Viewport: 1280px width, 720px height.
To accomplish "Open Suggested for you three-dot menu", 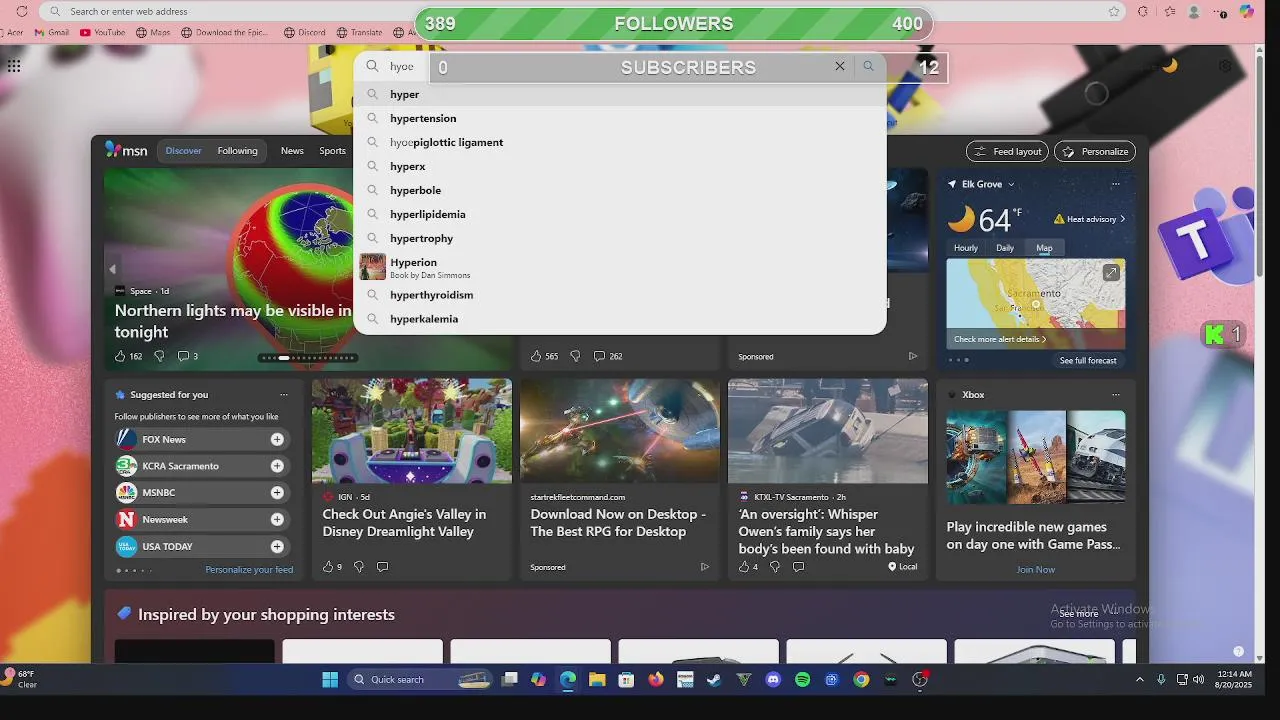I will [284, 395].
